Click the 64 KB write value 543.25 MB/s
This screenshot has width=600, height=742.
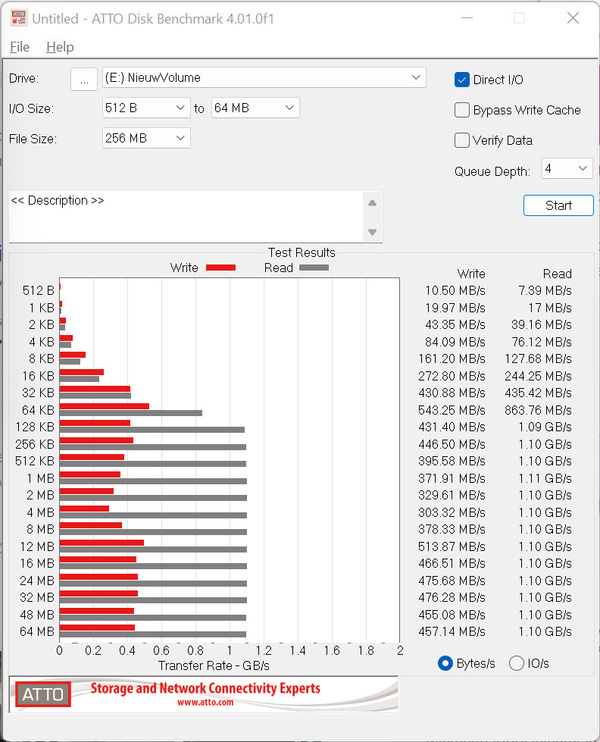(x=451, y=410)
